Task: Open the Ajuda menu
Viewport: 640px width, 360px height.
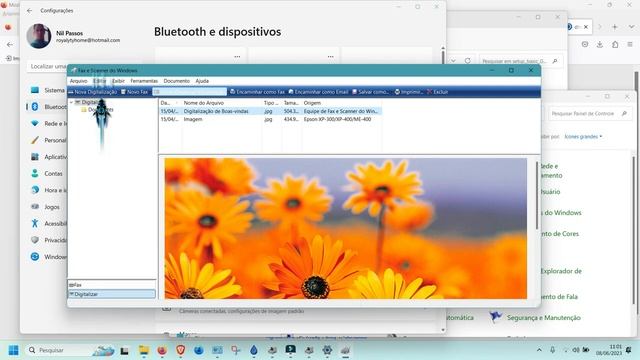Action: pyautogui.click(x=202, y=81)
